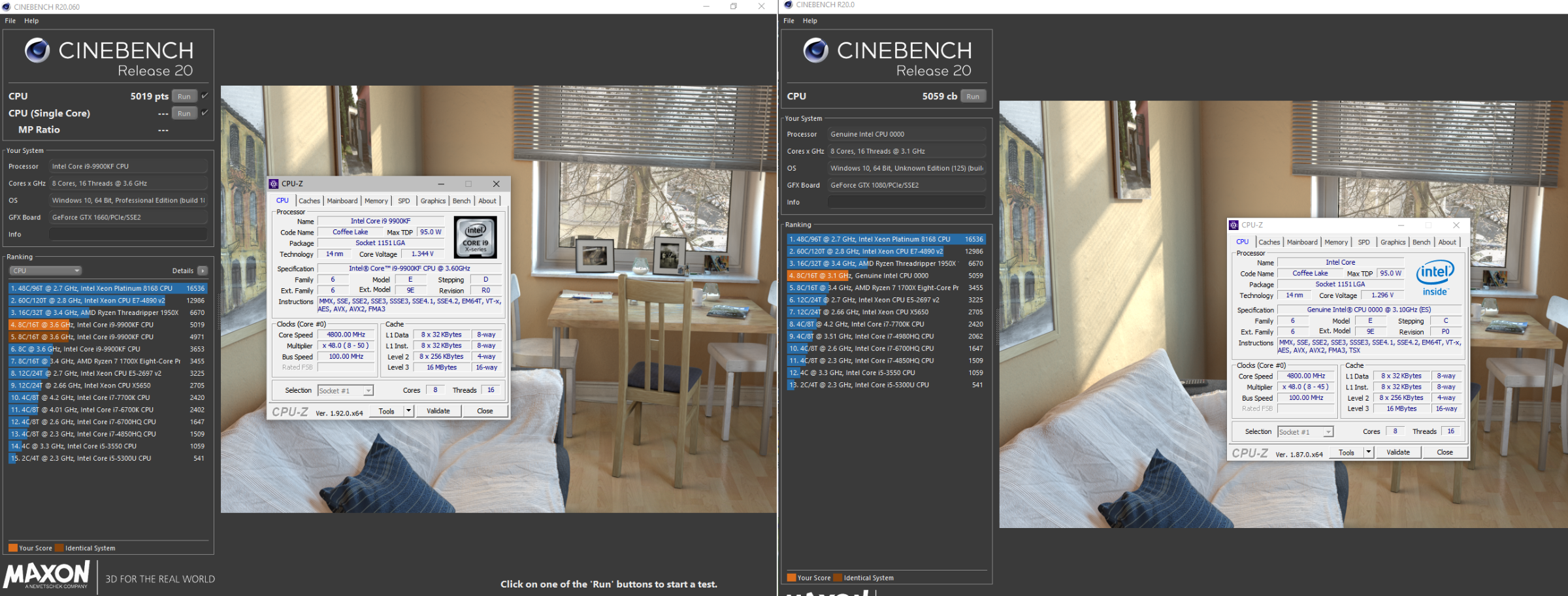Click the CPU-Z title bar icon in the Core i9 9900KF window
The width and height of the screenshot is (1568, 596).
coord(274,184)
